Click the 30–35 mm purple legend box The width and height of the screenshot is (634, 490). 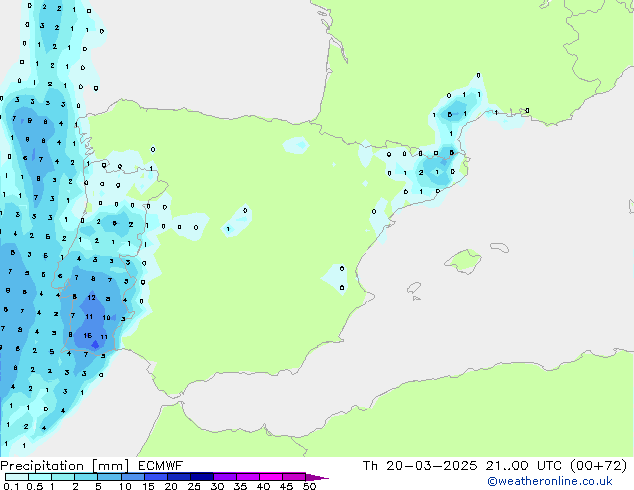point(224,477)
